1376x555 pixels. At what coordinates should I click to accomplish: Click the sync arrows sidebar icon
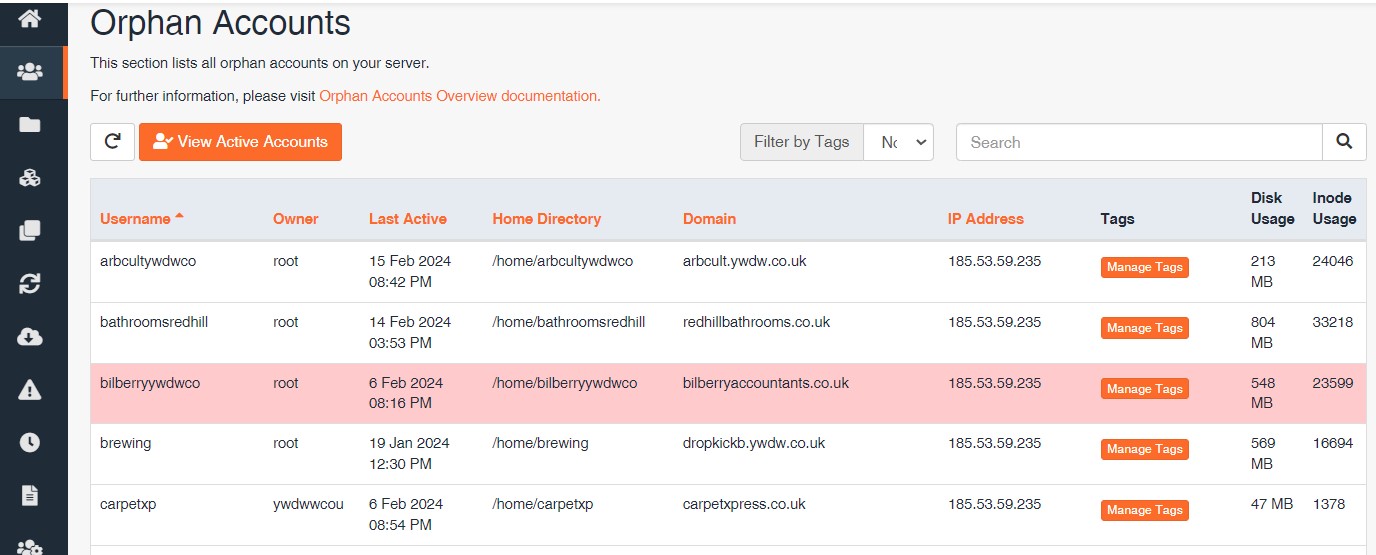pyautogui.click(x=30, y=284)
